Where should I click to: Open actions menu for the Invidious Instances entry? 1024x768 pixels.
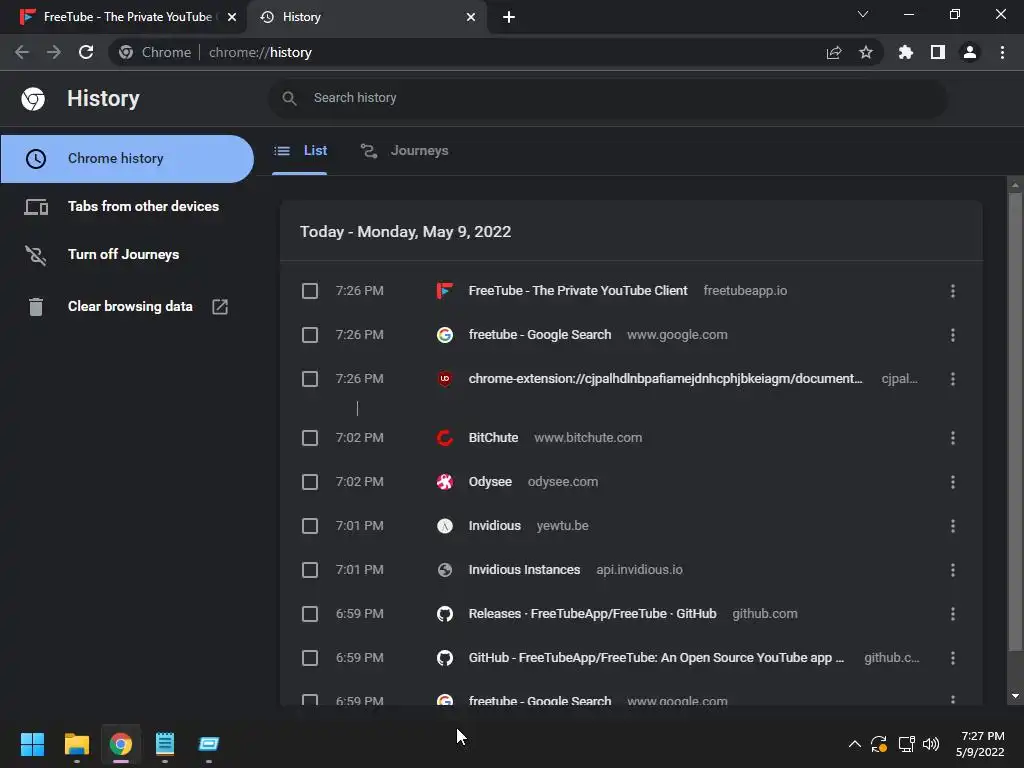pos(953,570)
